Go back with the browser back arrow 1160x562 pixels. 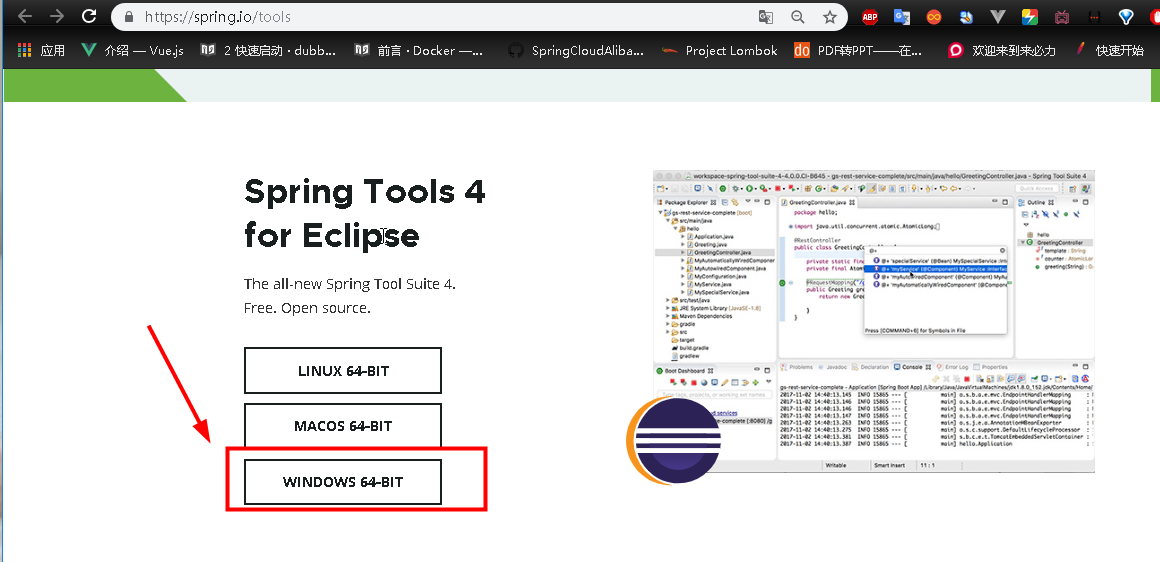coord(24,16)
